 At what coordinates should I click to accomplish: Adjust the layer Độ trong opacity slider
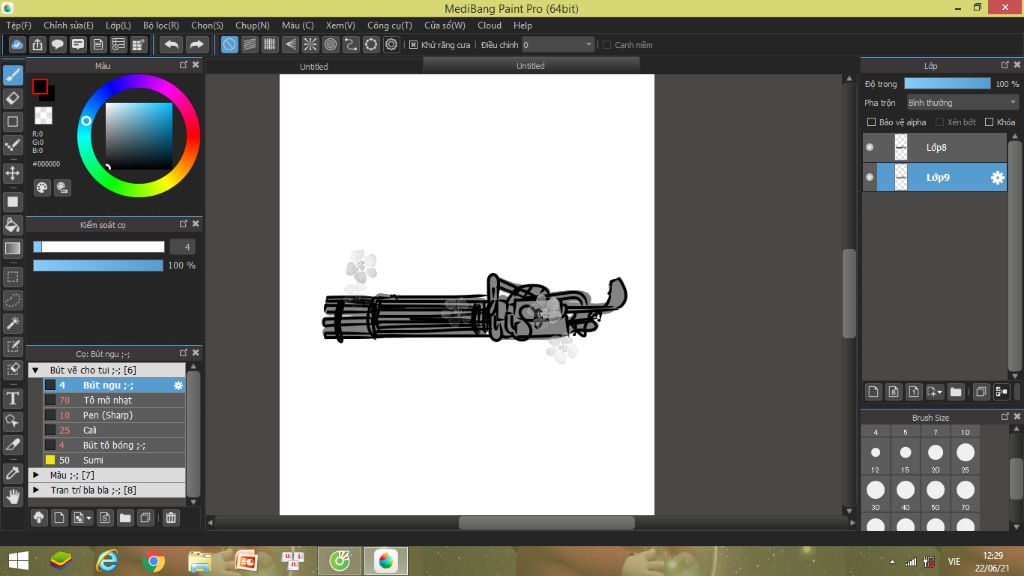pos(947,84)
